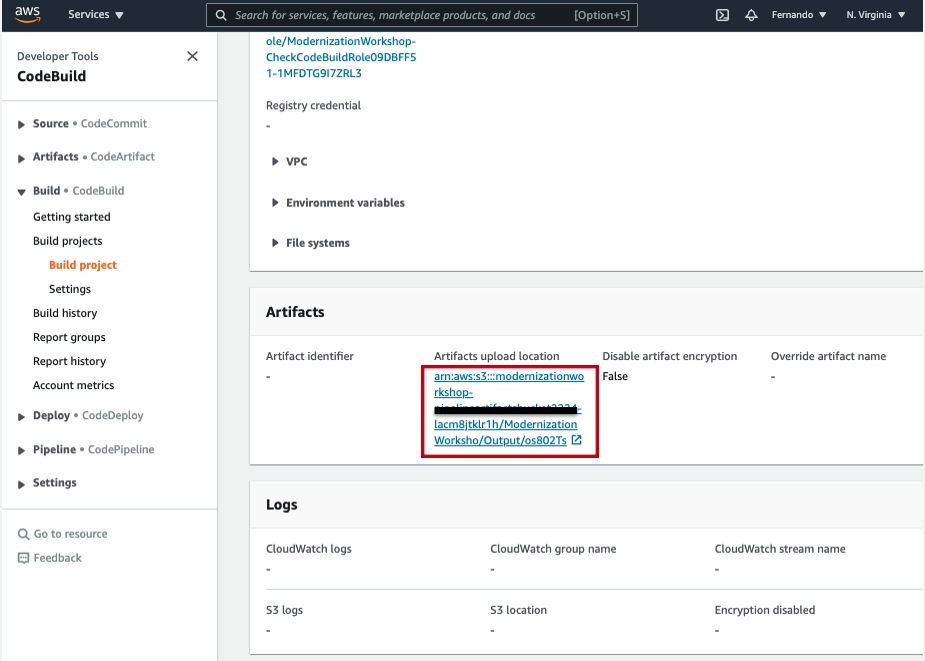The image size is (925, 661).
Task: Click the CloudWatch group name label
Action: click(553, 548)
